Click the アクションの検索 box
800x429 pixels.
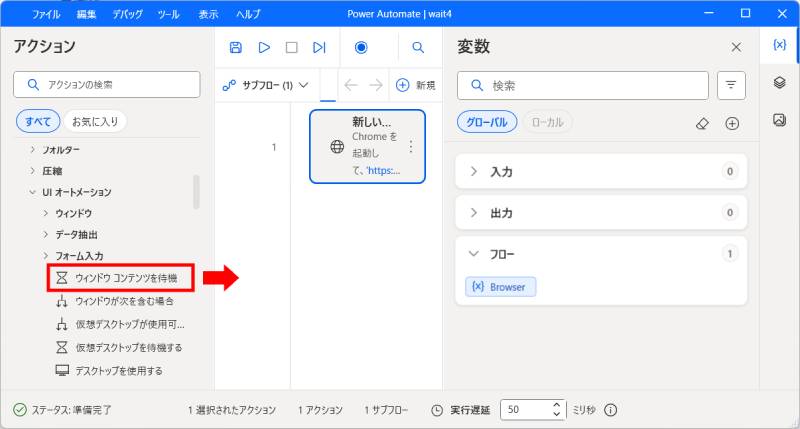pyautogui.click(x=107, y=84)
